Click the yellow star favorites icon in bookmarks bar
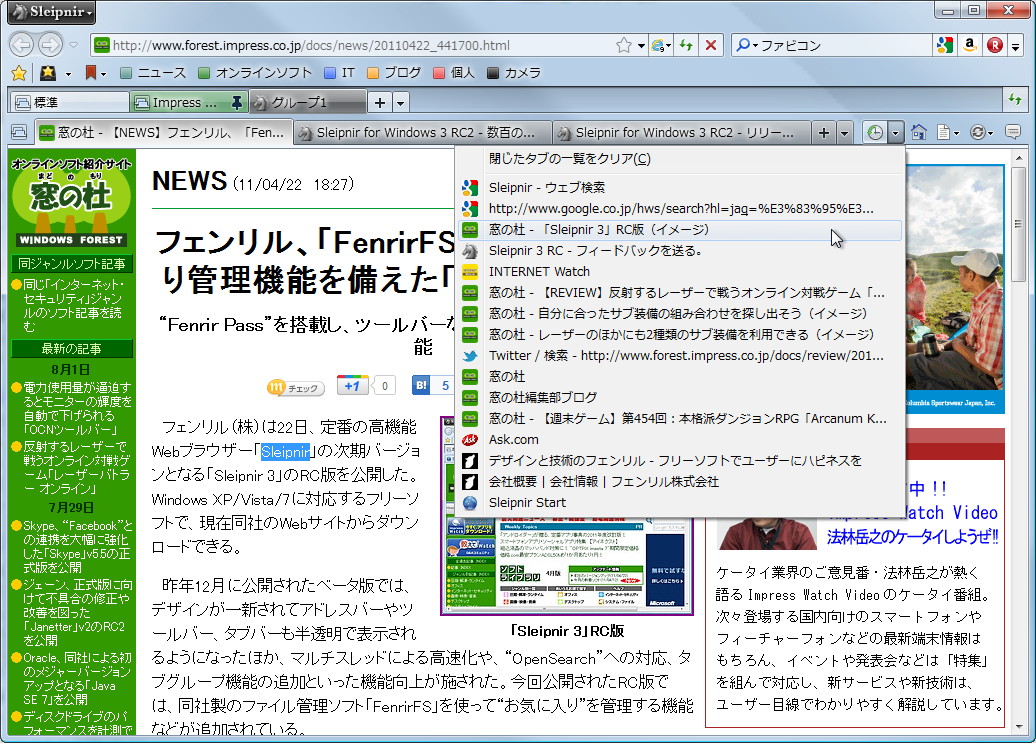The height and width of the screenshot is (743, 1036). (19, 73)
